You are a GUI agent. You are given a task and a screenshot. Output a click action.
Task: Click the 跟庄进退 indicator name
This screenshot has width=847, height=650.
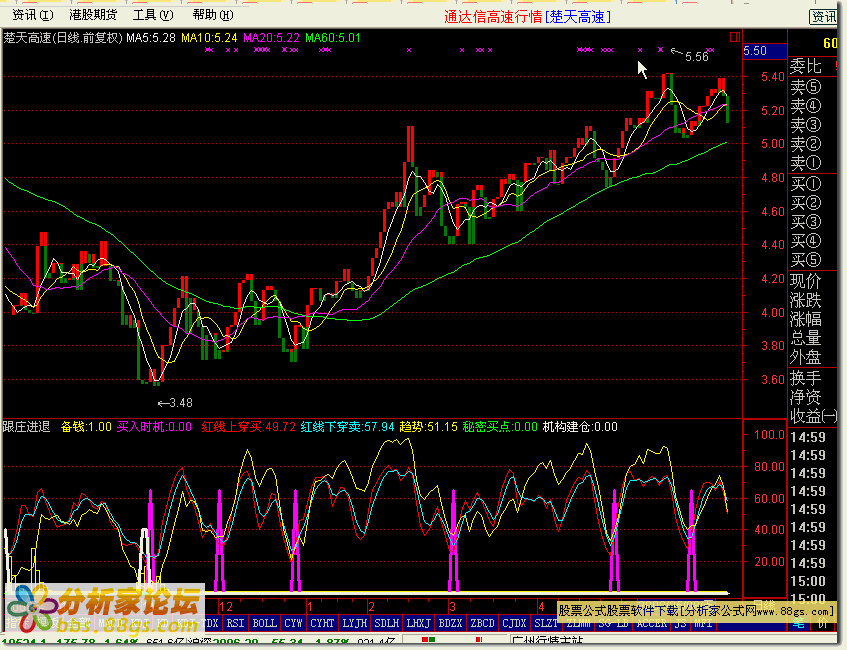26,427
